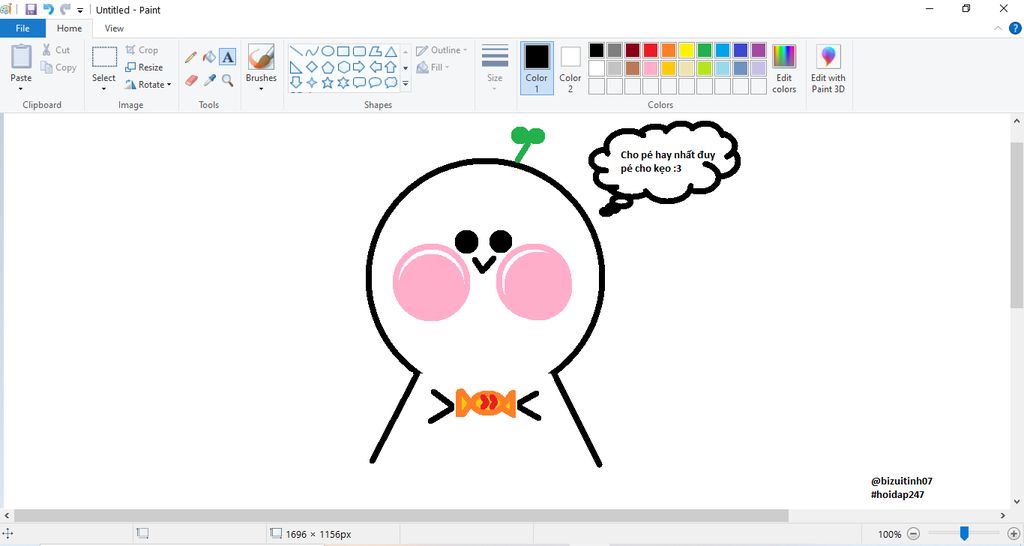Choose the Down arrow shape
The image size is (1024, 546).
(x=296, y=82)
